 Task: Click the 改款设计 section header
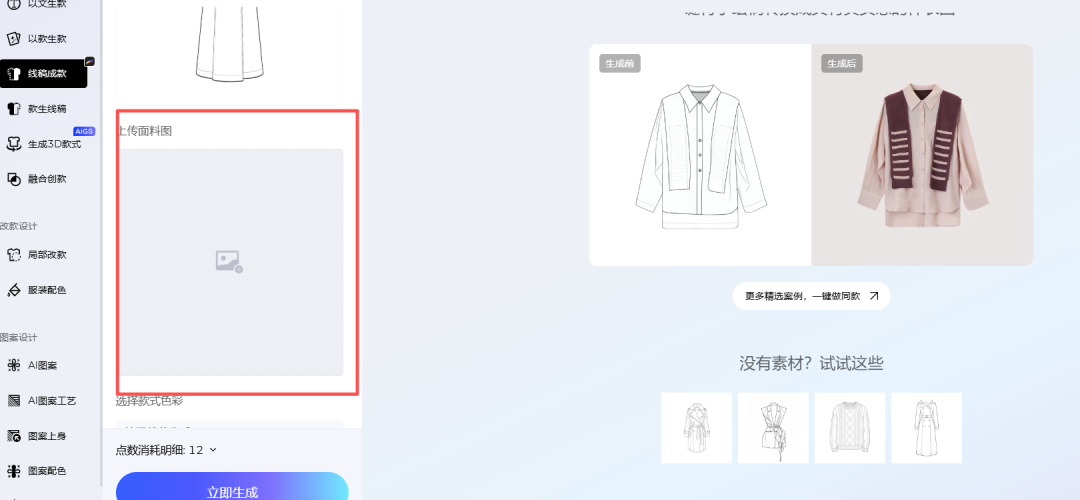click(x=19, y=226)
